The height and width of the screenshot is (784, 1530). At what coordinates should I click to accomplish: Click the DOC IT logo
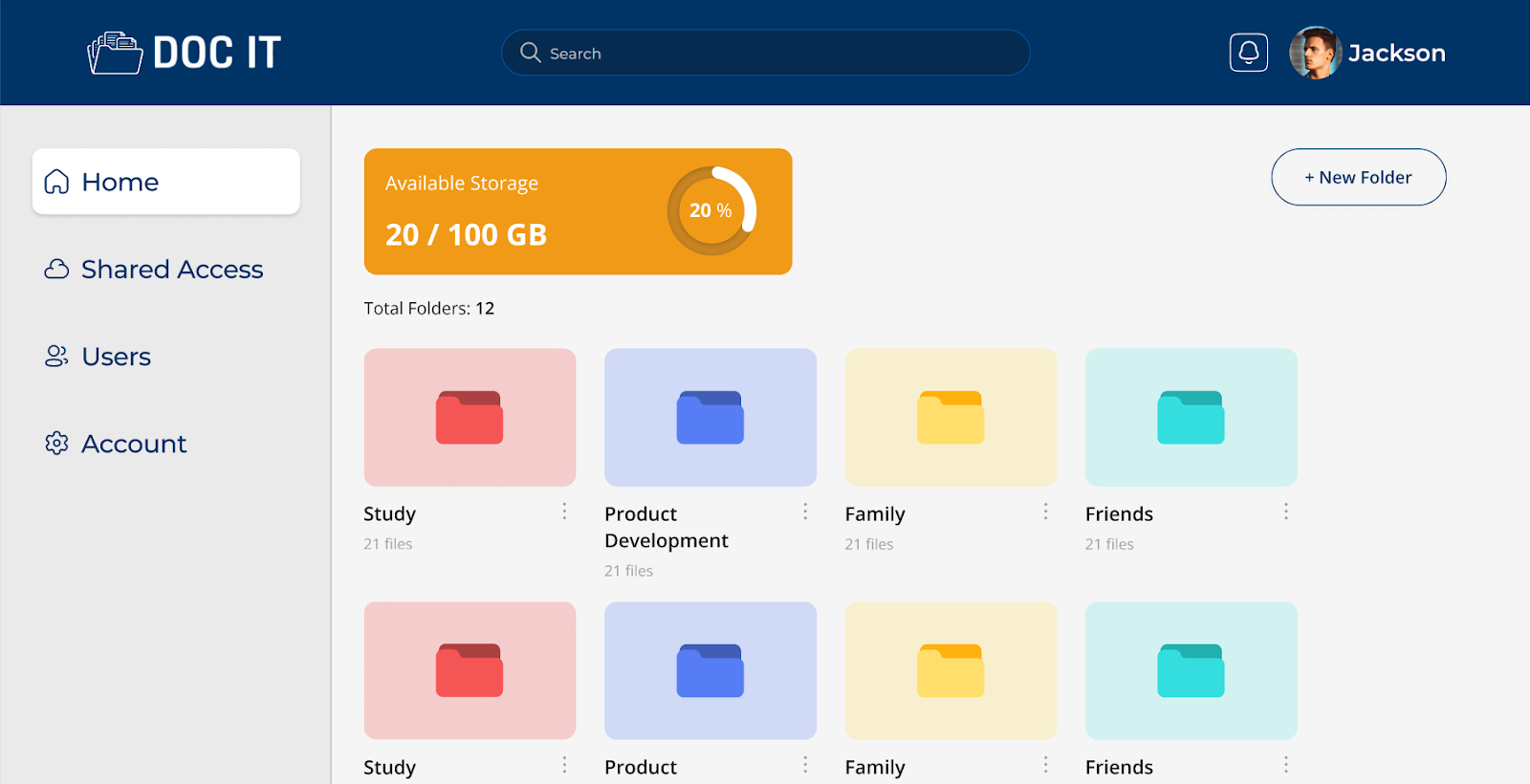(184, 53)
